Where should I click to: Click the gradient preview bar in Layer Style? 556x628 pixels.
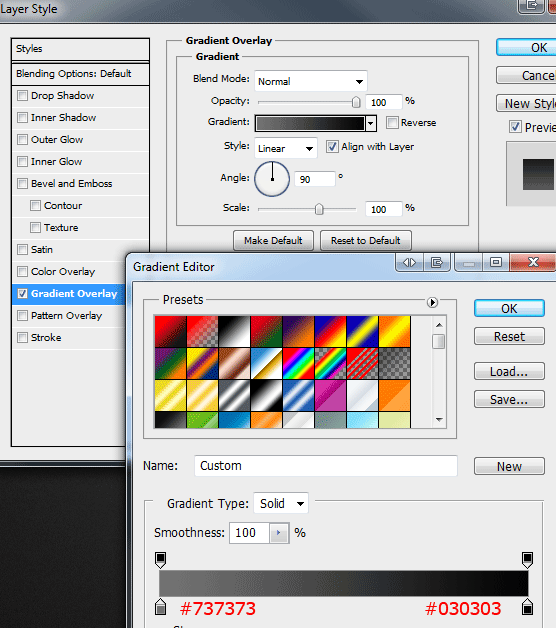click(310, 123)
